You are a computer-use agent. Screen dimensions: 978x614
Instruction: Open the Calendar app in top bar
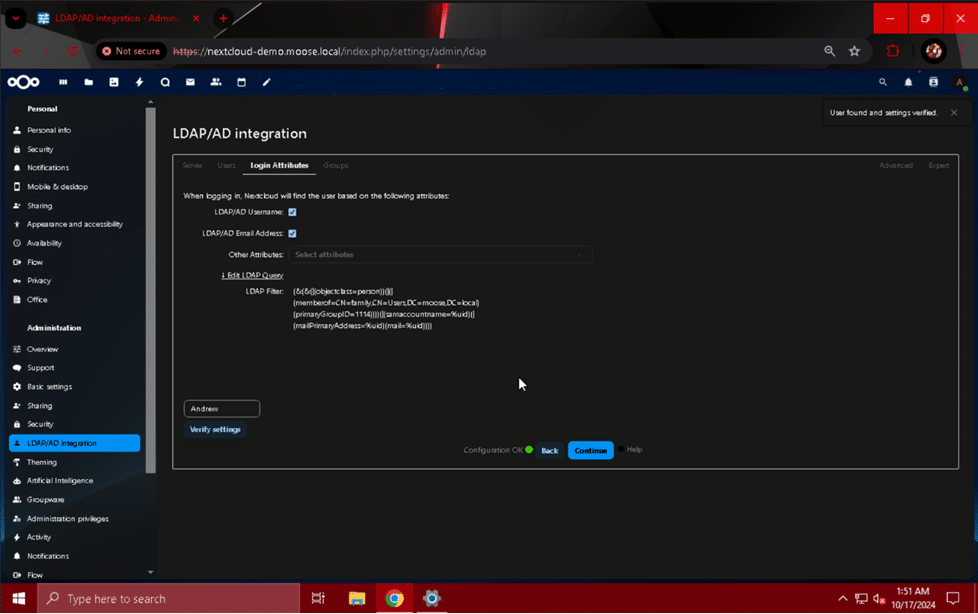241,82
